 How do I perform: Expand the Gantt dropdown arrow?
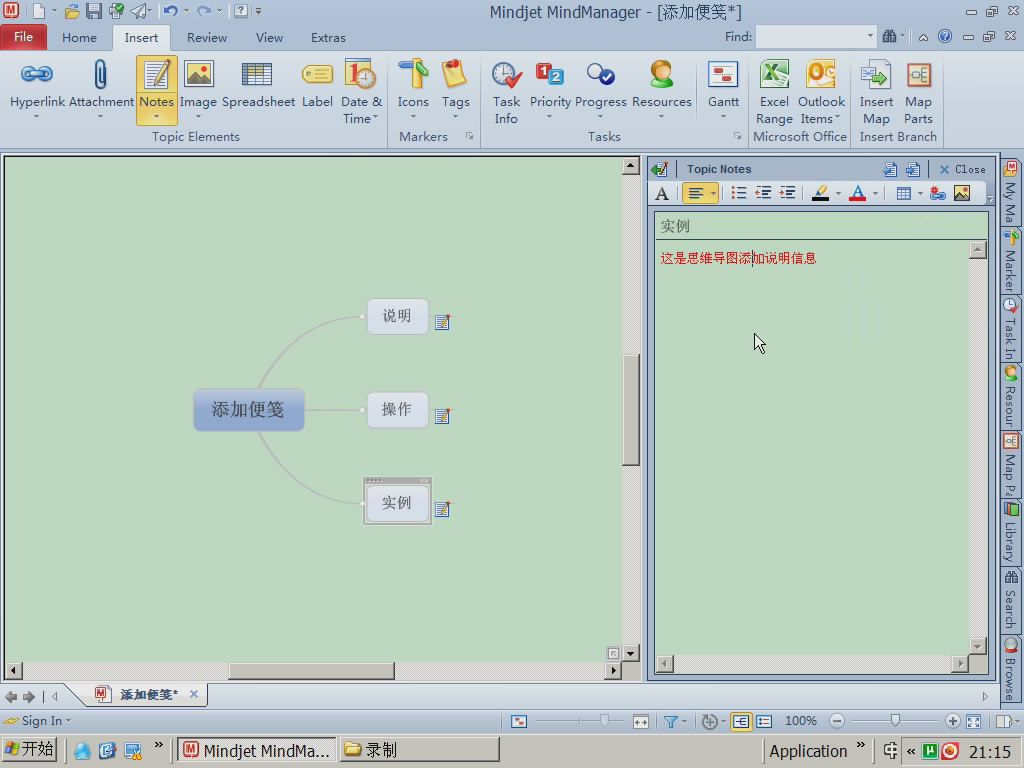723,117
